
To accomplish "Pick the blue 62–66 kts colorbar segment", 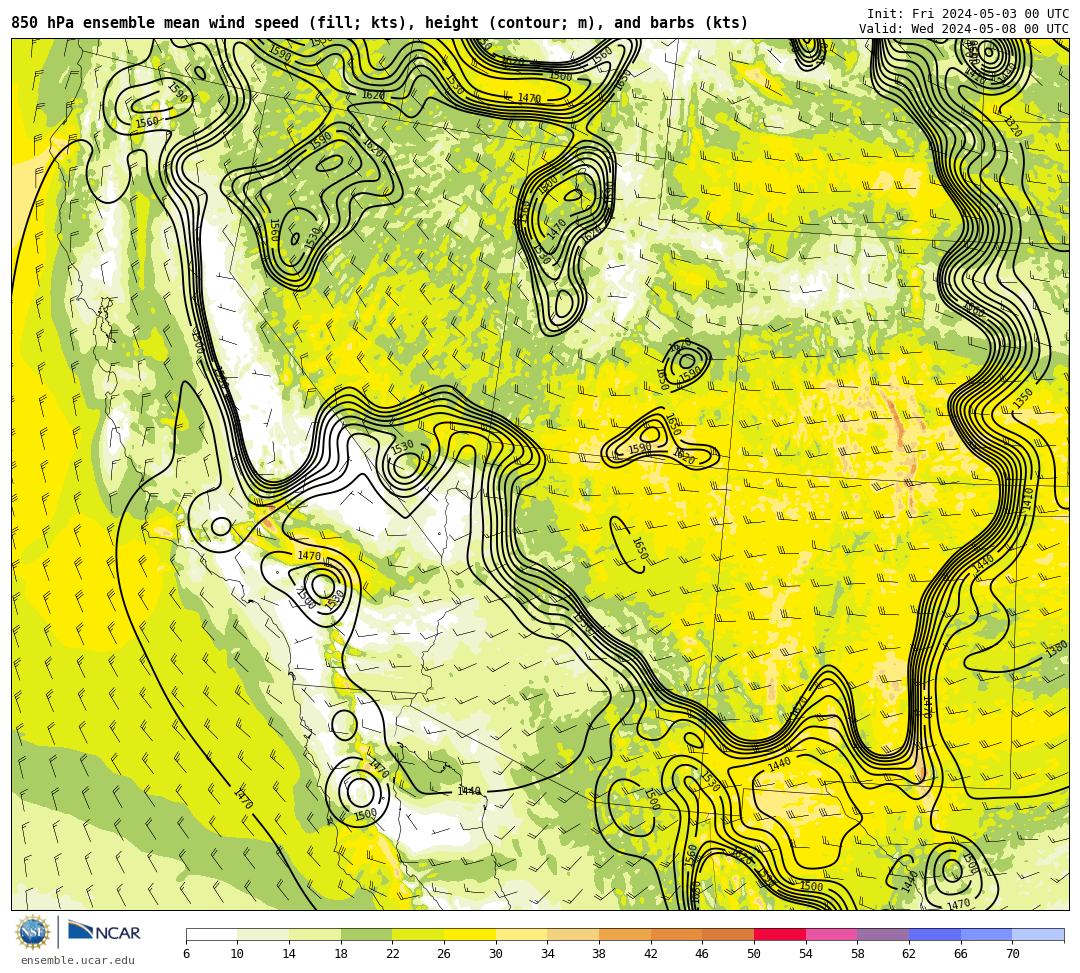I will [x=935, y=934].
